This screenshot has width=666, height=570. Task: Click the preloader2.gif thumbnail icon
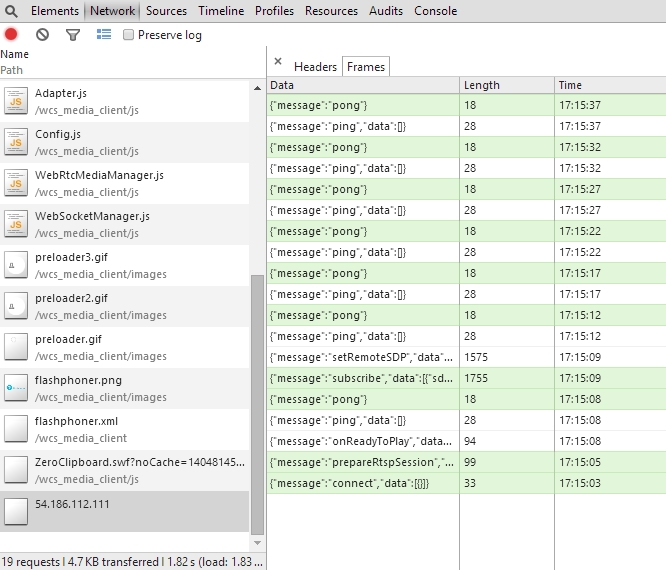pos(16,306)
